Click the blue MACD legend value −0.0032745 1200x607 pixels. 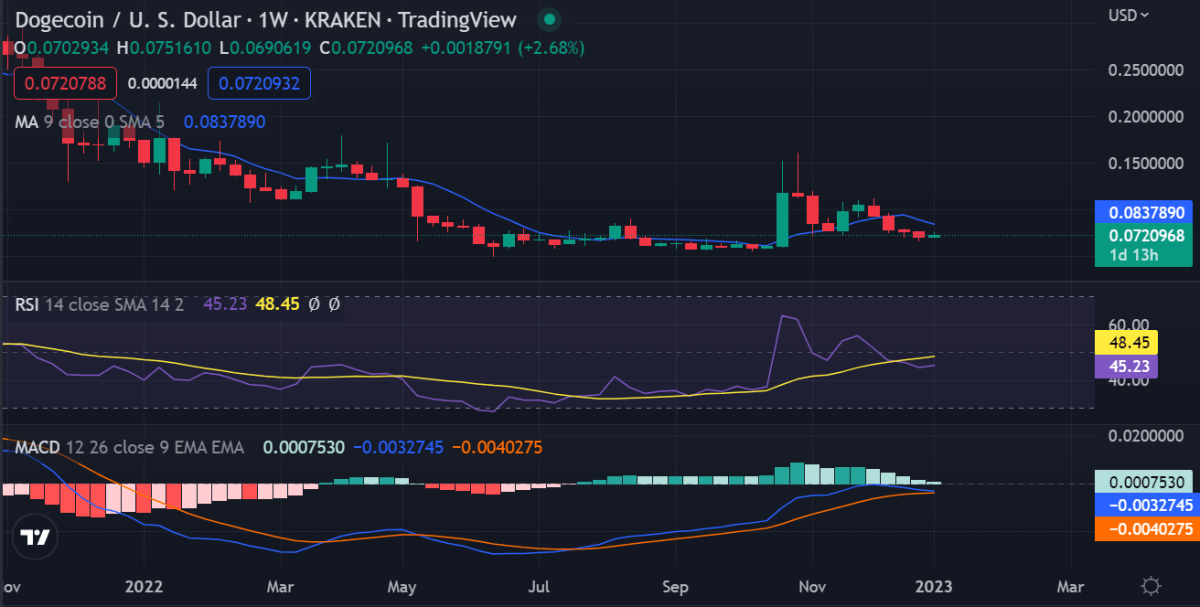398,447
